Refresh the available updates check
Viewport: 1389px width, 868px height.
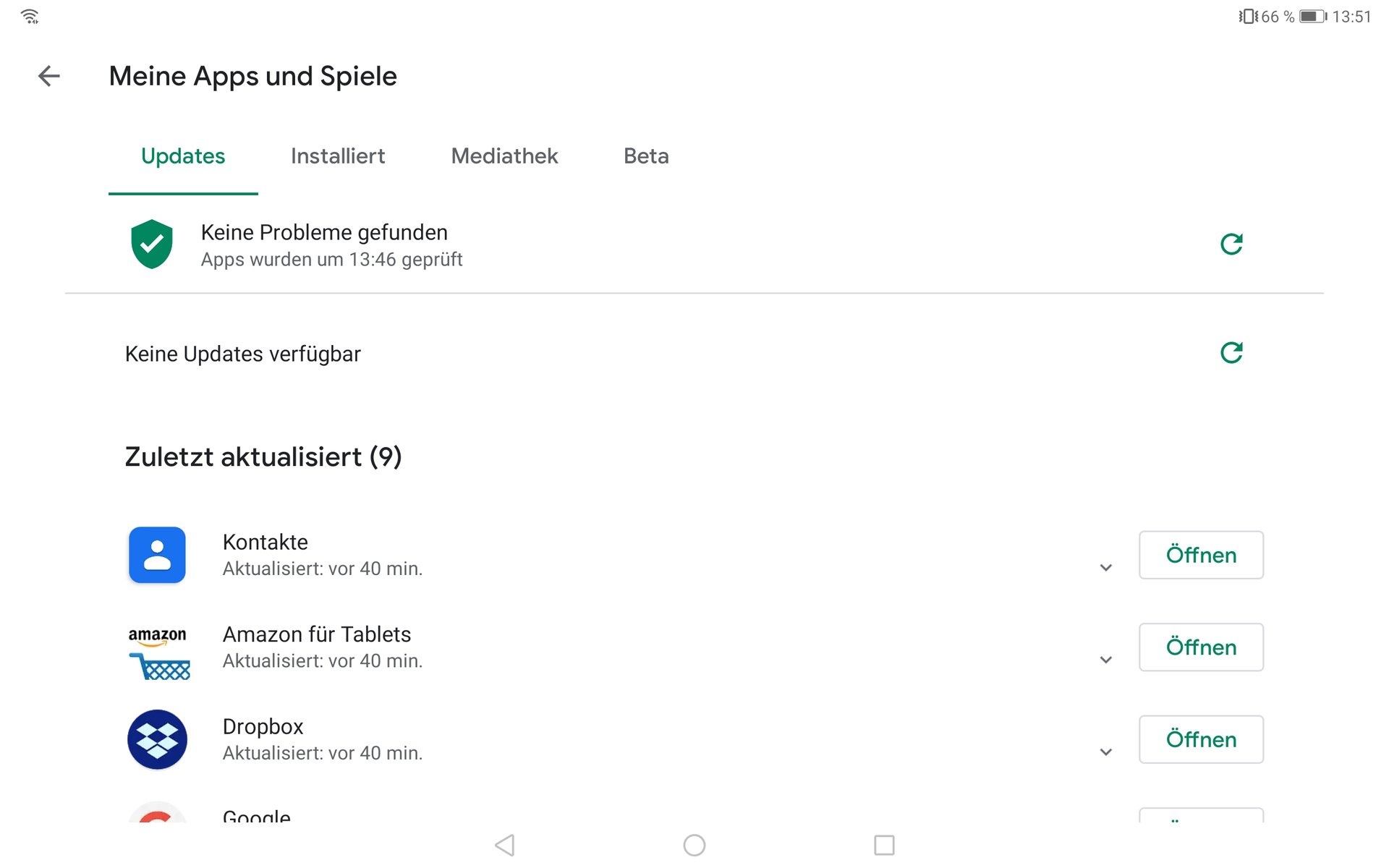(1231, 353)
